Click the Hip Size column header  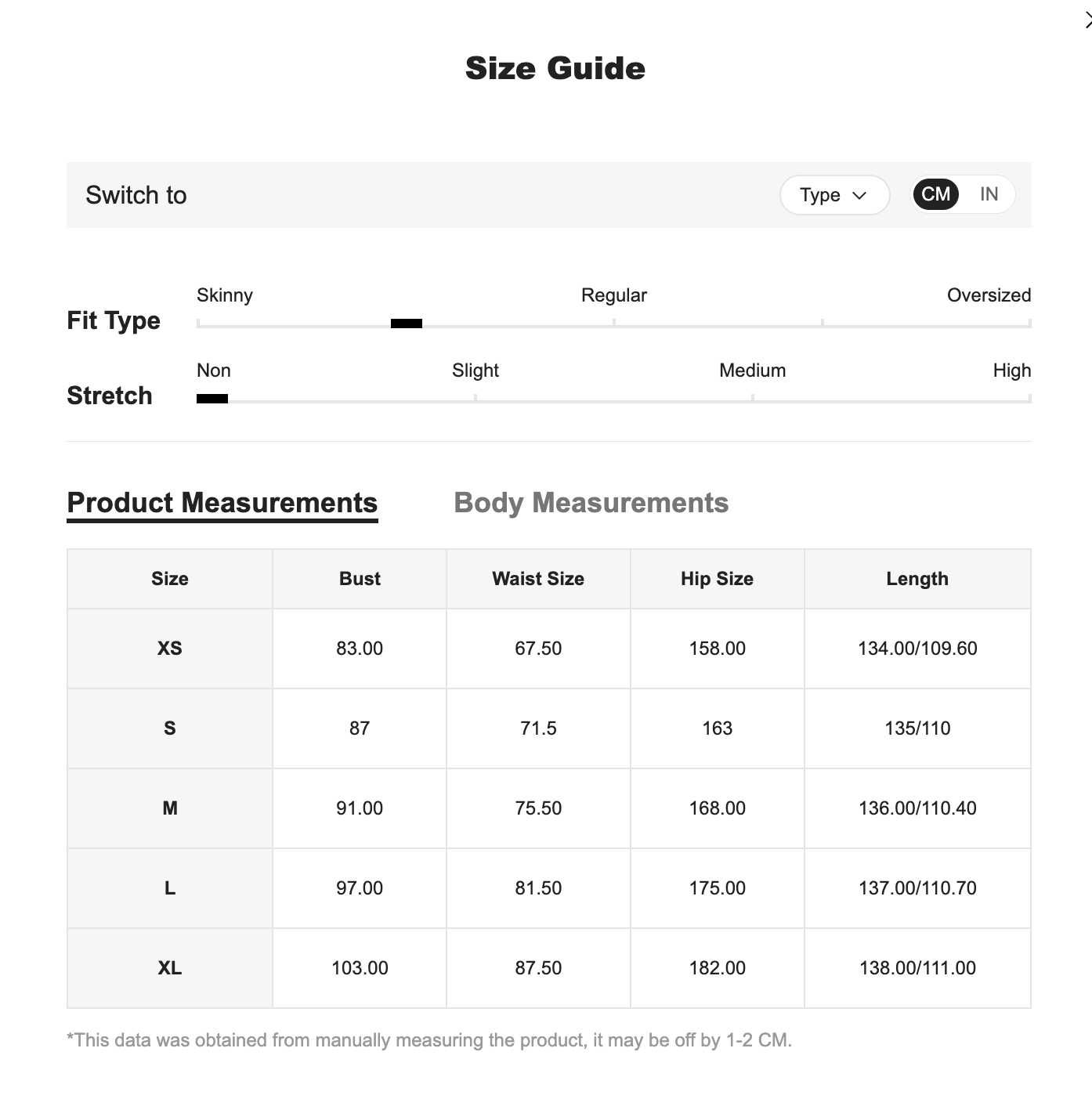717,579
